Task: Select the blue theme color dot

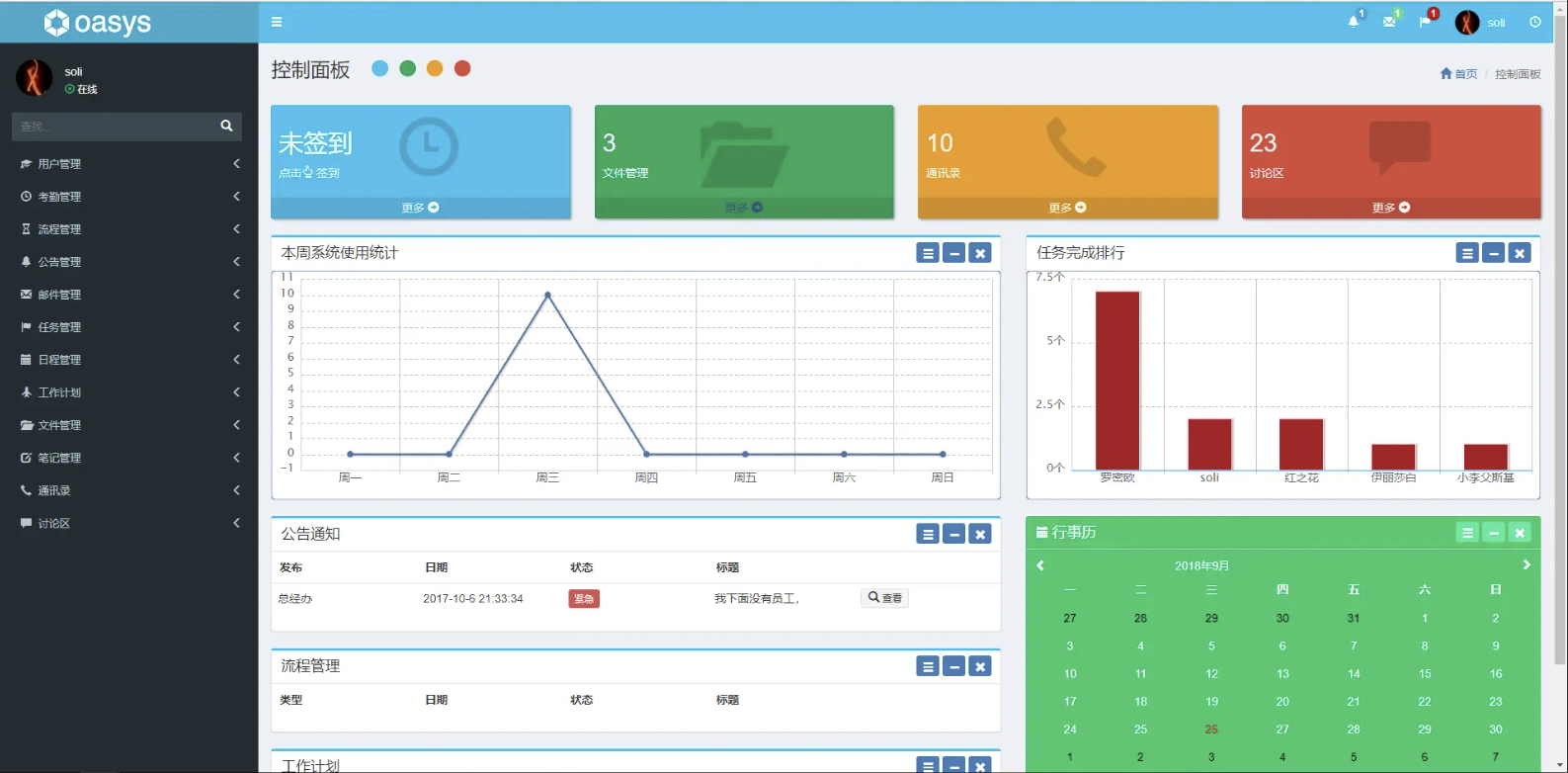Action: coord(379,68)
